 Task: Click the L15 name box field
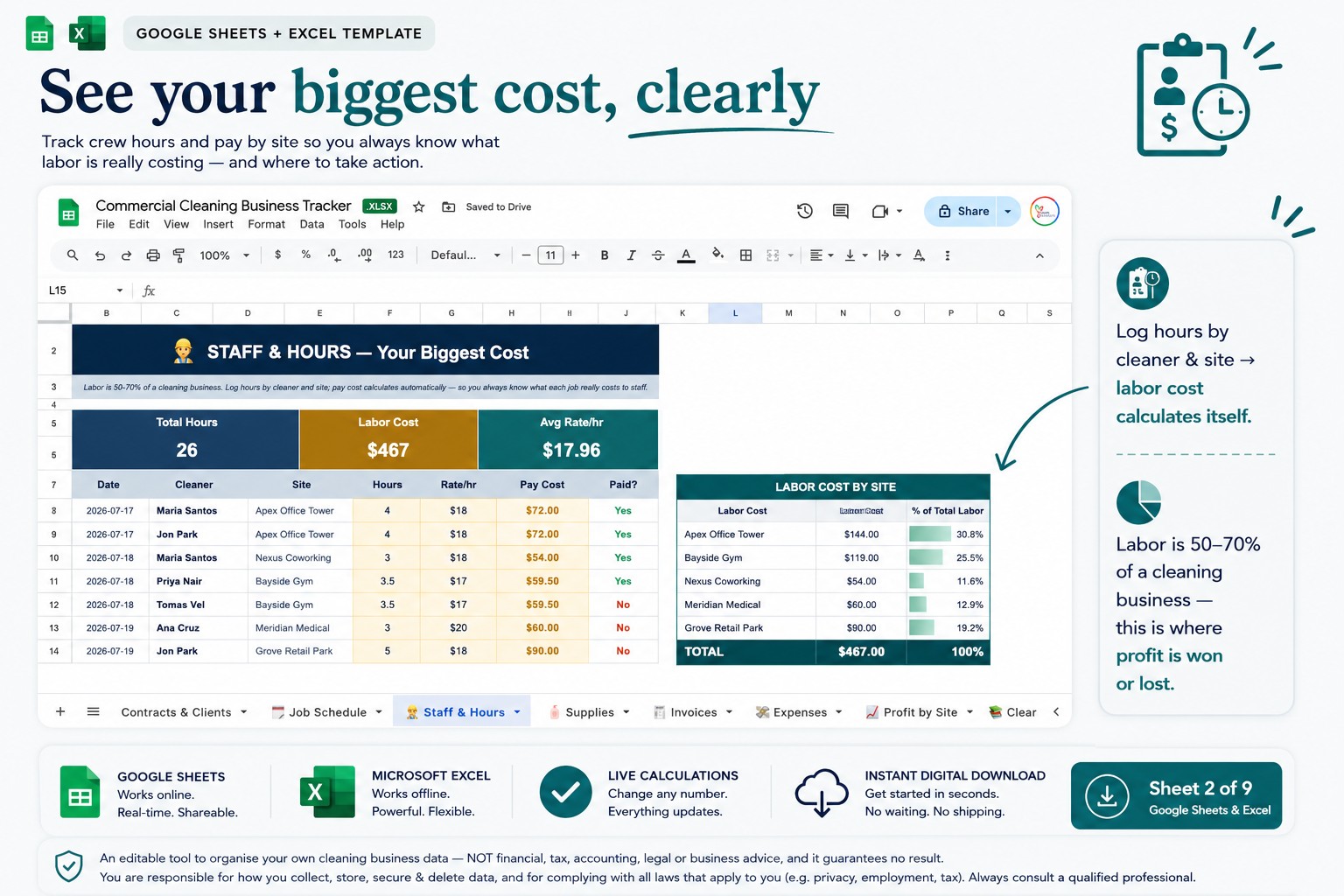pyautogui.click(x=85, y=290)
